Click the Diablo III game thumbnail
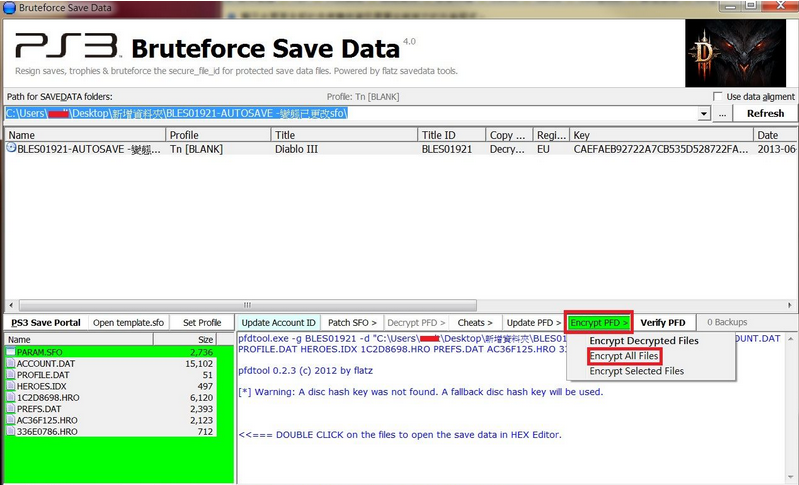Viewport: 799px width, 485px height. point(735,53)
